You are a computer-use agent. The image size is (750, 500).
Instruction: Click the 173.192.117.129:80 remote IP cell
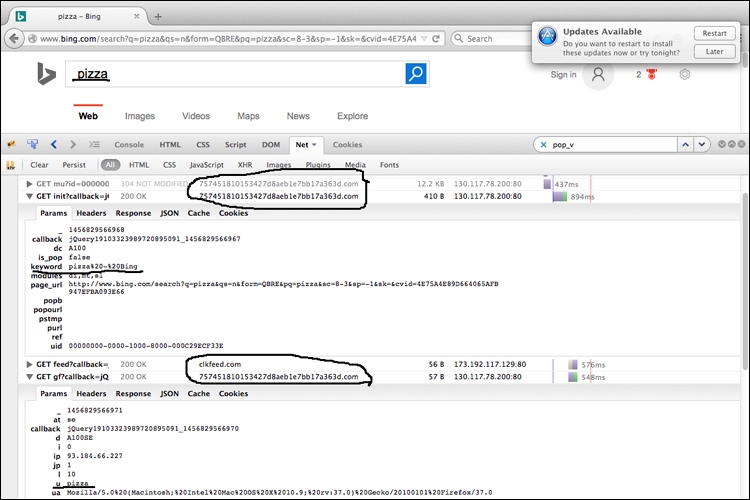pos(490,364)
